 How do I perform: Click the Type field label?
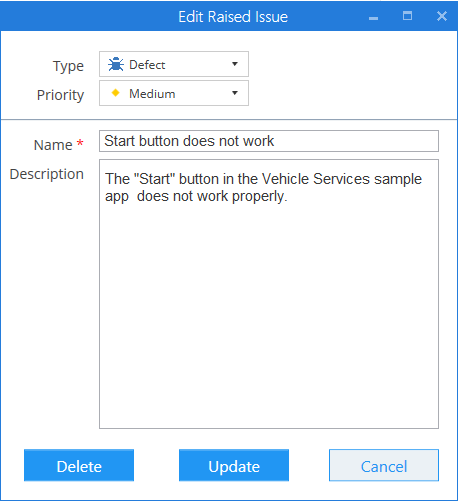[x=68, y=66]
